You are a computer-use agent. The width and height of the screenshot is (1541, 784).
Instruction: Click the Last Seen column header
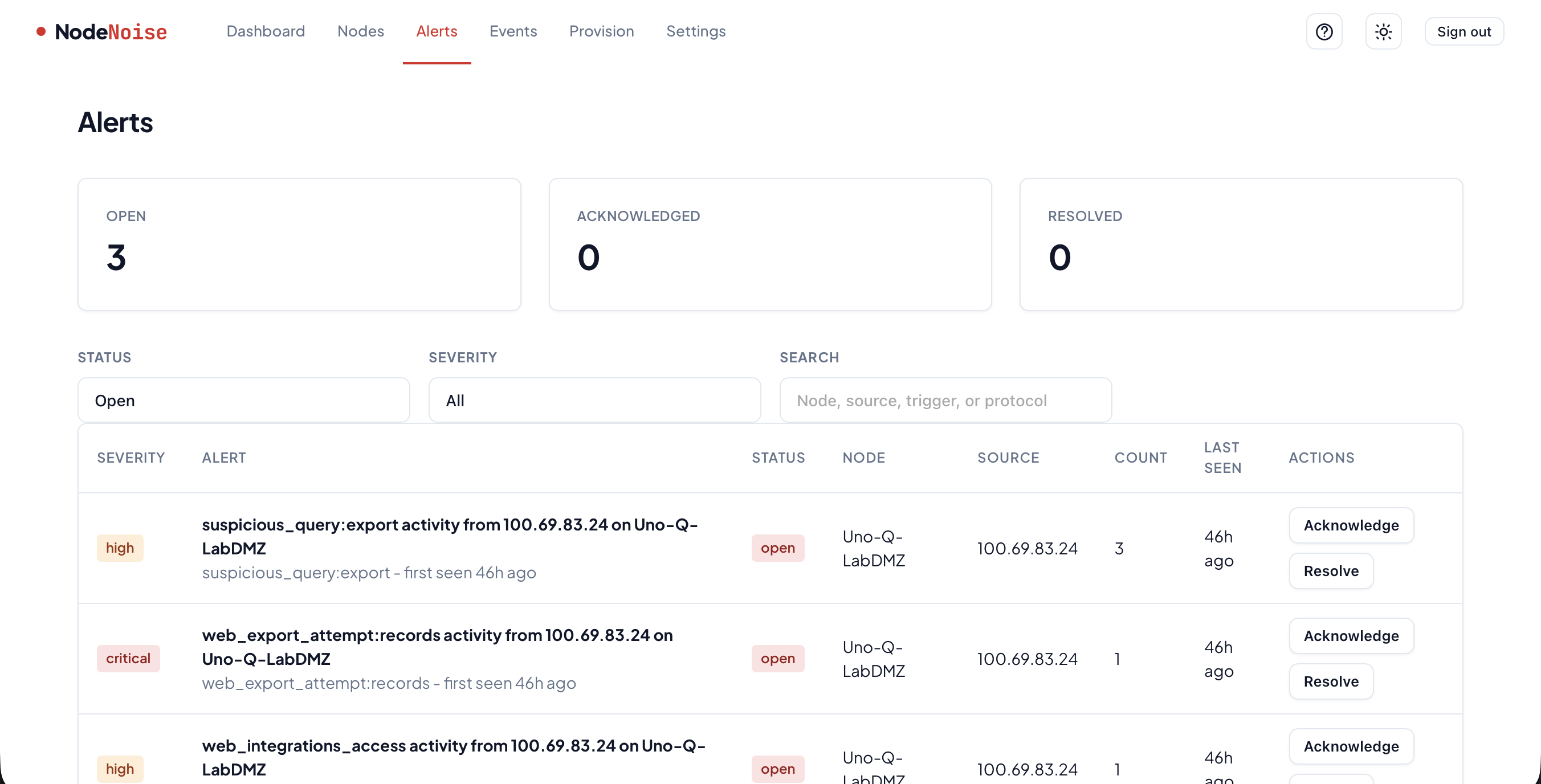pos(1222,458)
